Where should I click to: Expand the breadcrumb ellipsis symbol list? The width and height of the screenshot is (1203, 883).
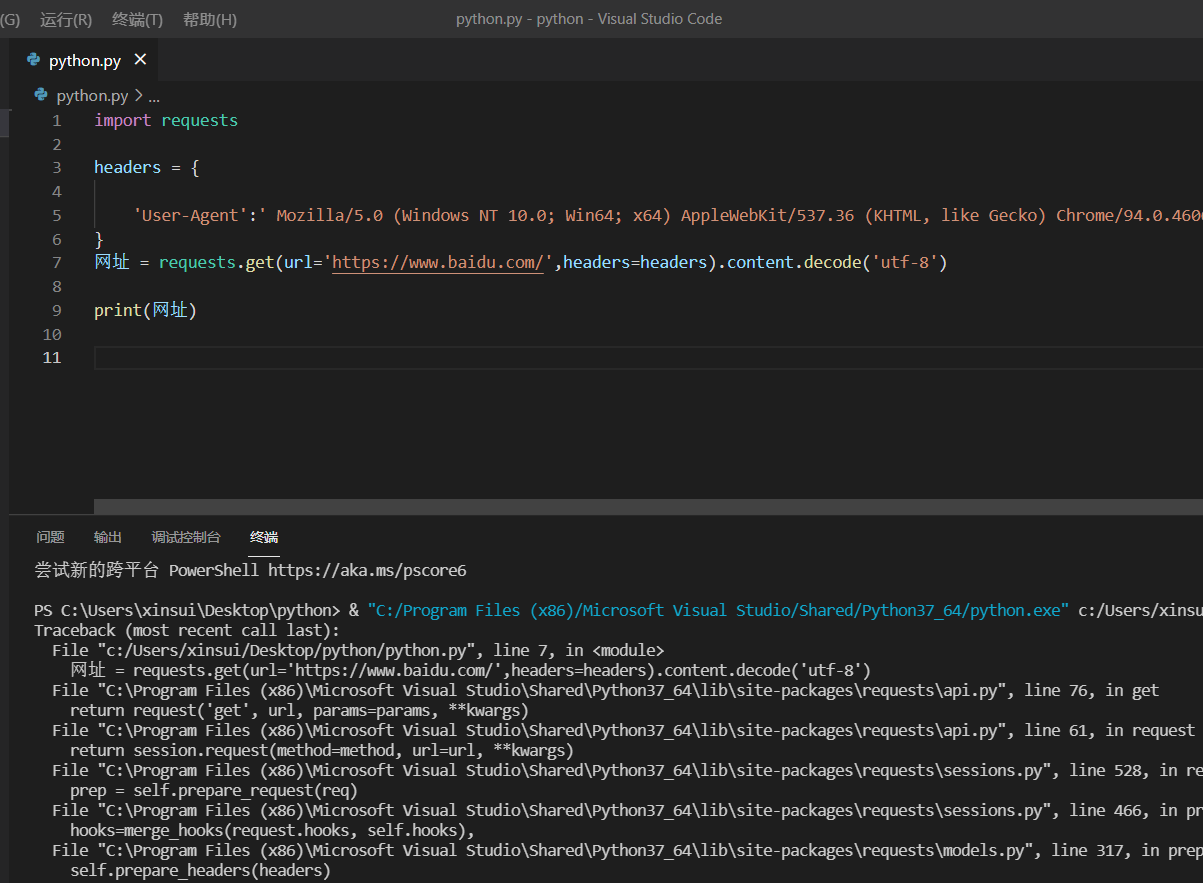153,96
